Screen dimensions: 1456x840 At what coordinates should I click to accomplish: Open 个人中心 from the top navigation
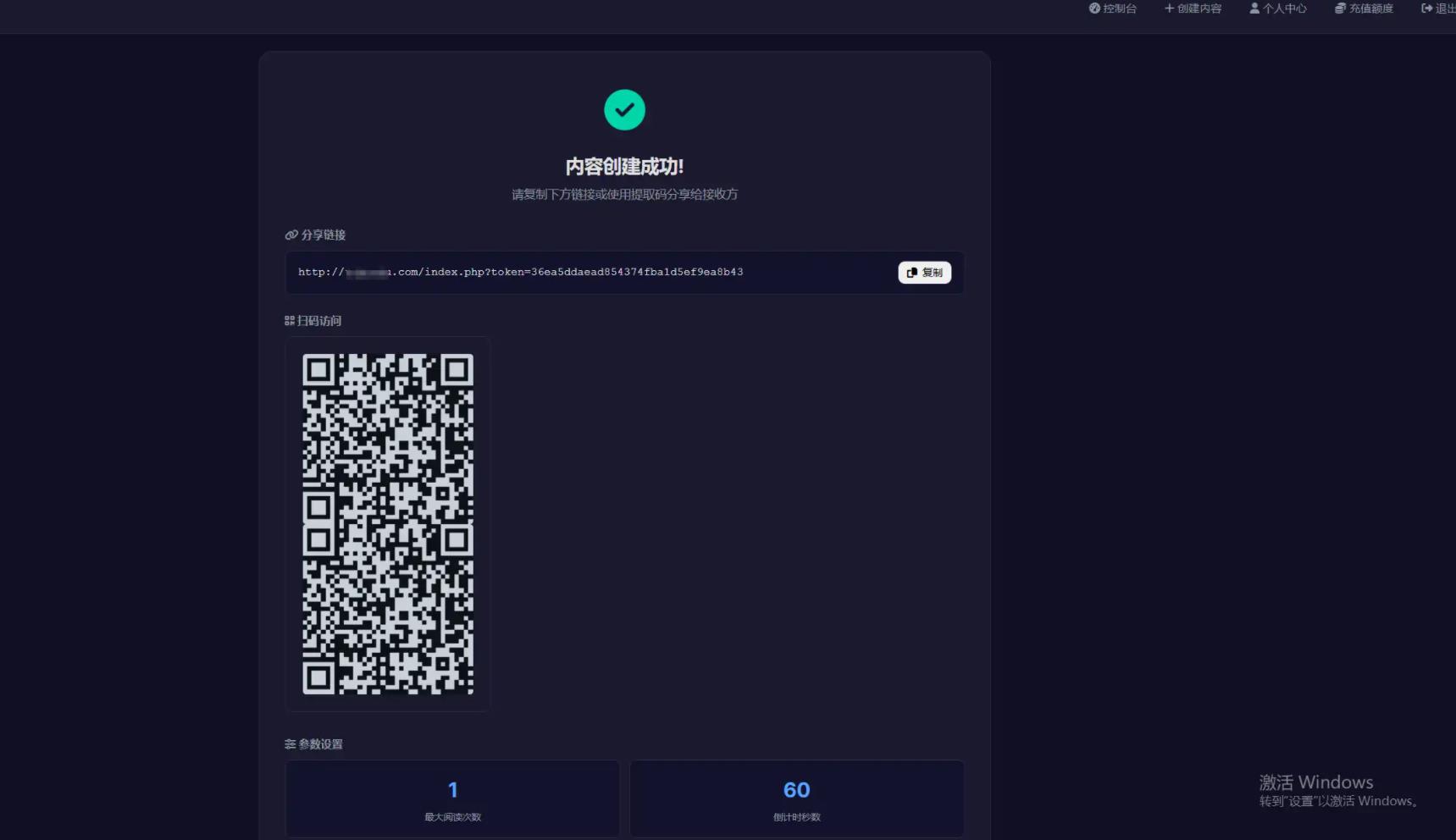click(x=1278, y=8)
